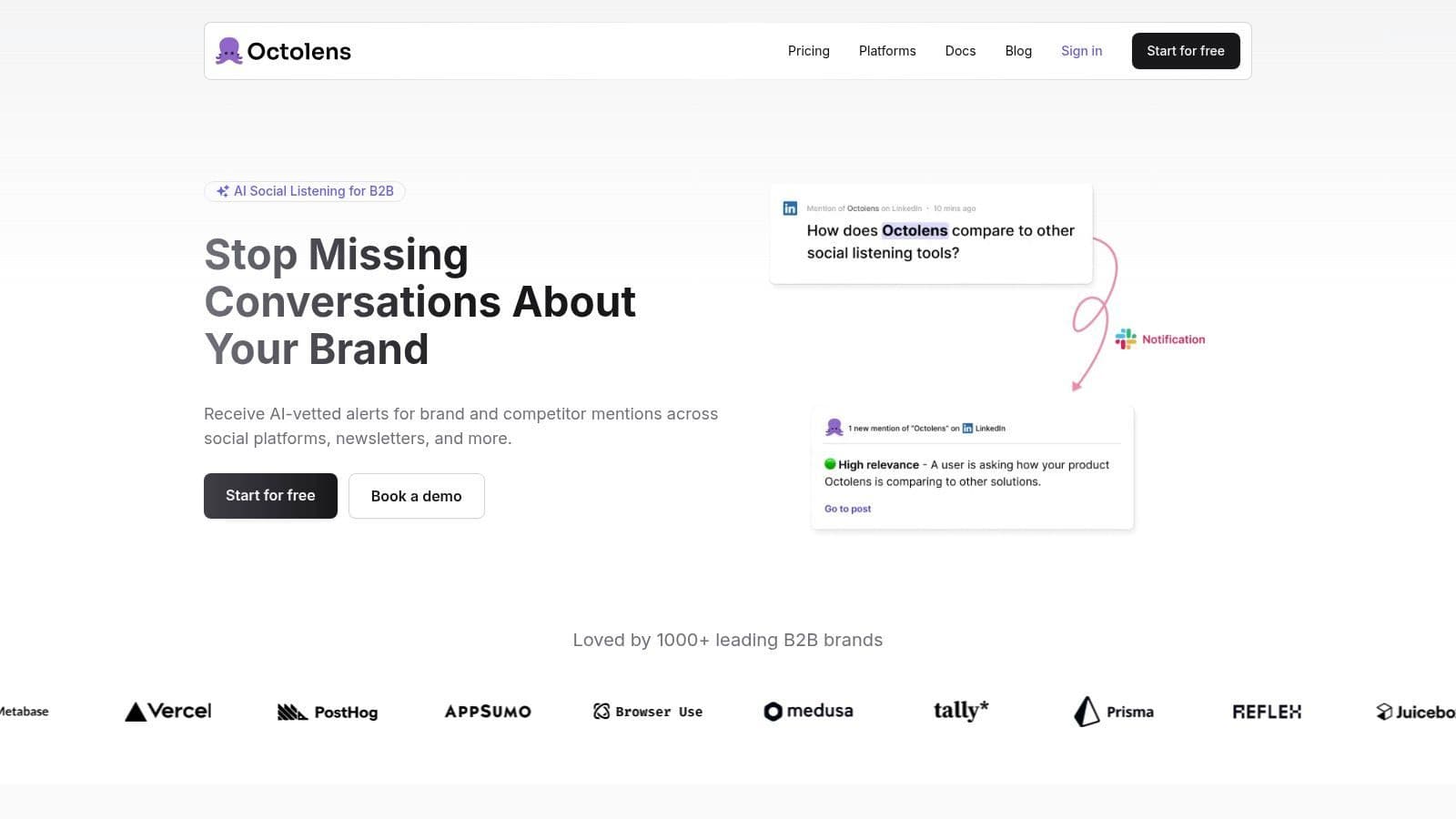
Task: Click Book a demo
Action: [x=416, y=496]
